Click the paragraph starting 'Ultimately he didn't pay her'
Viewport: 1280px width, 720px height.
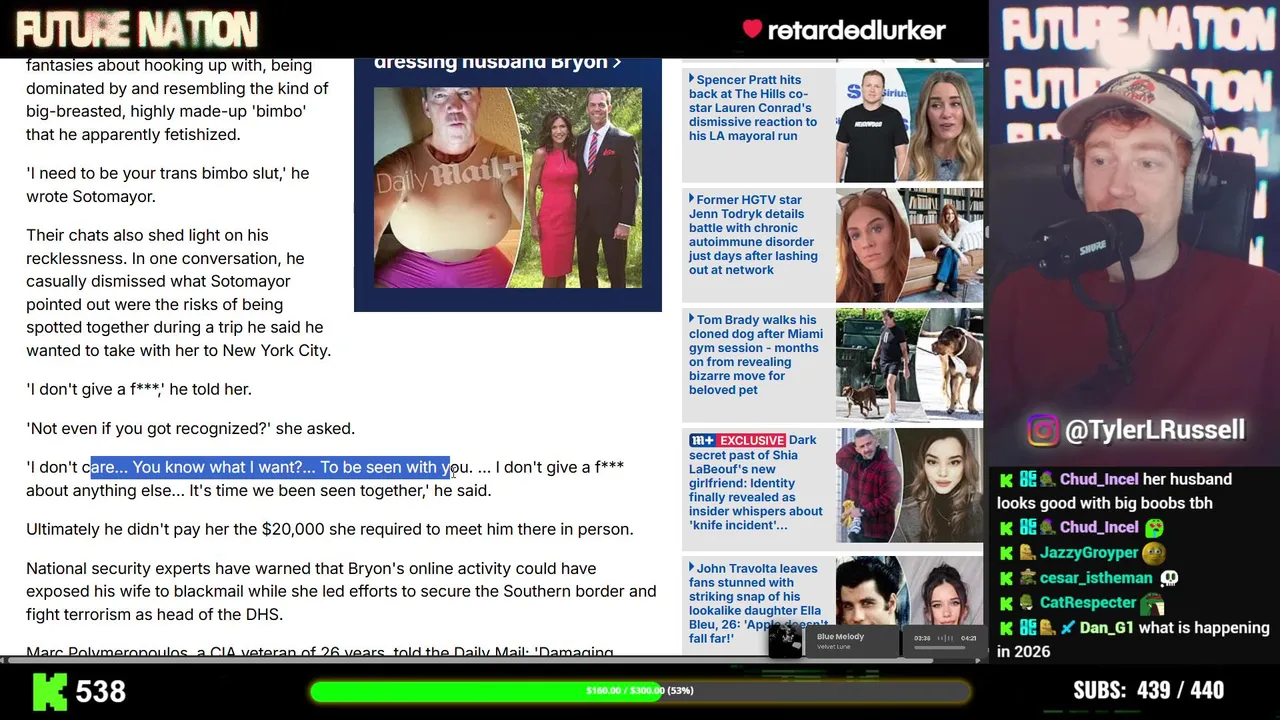[x=330, y=529]
